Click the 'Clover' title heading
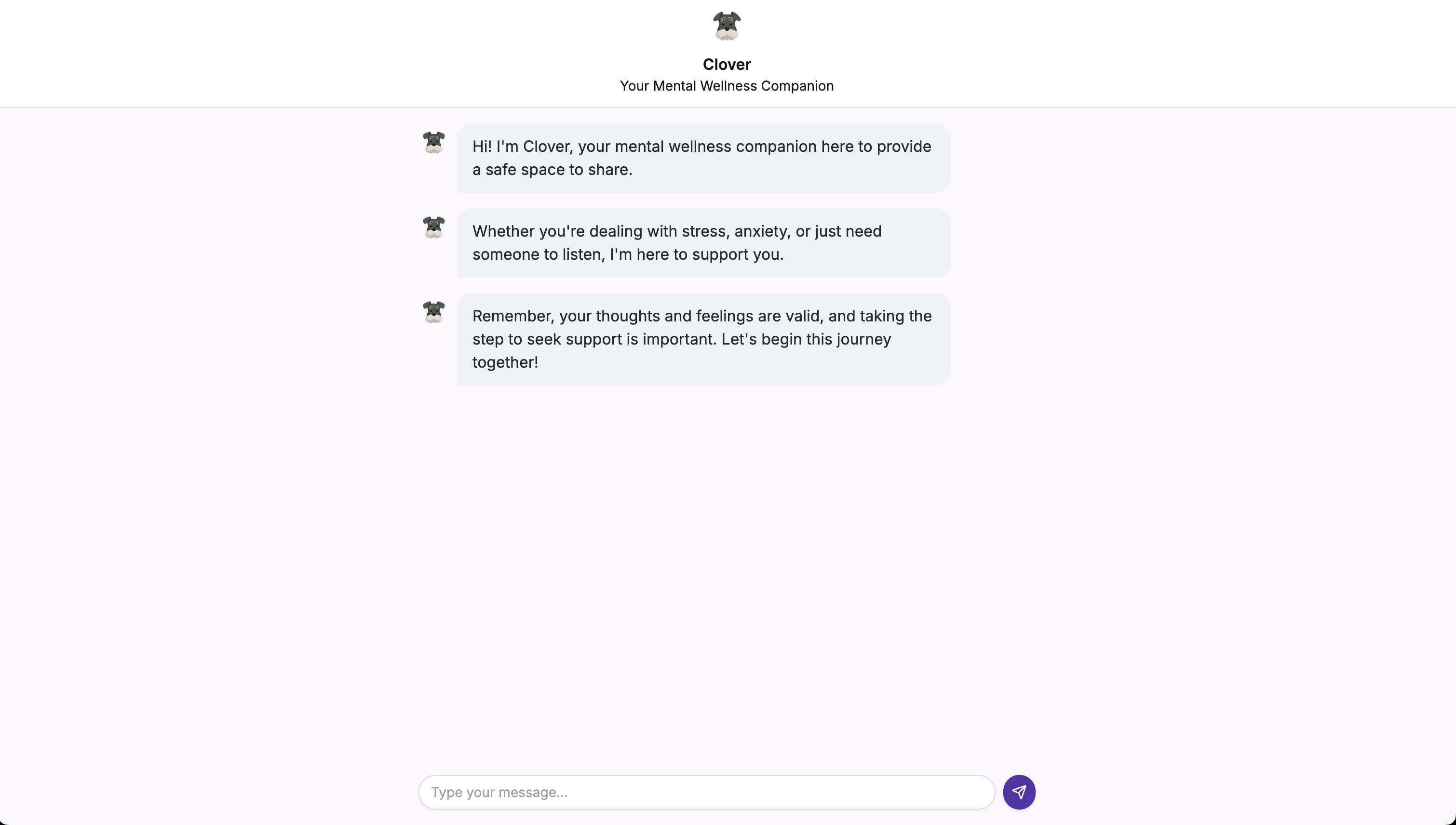The image size is (1456, 825). [x=727, y=65]
